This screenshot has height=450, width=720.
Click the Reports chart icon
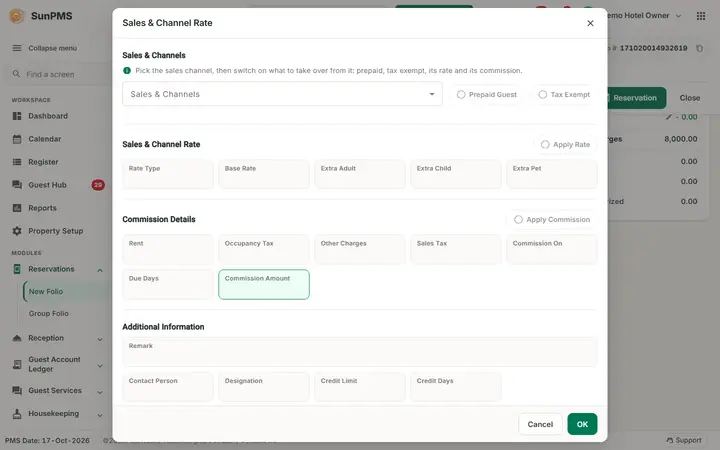pyautogui.click(x=17, y=208)
